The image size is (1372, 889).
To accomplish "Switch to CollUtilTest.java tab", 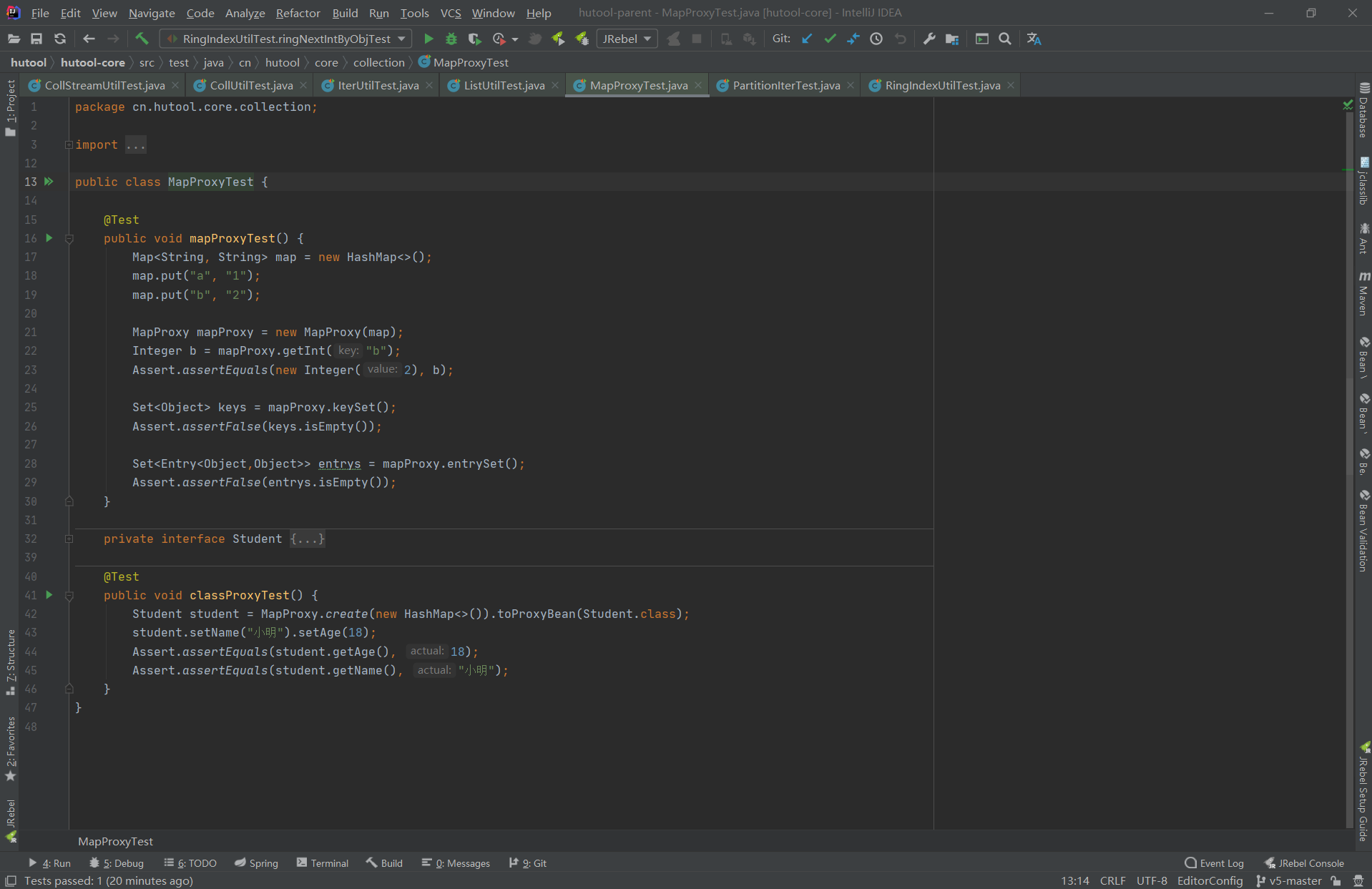I will (x=251, y=85).
